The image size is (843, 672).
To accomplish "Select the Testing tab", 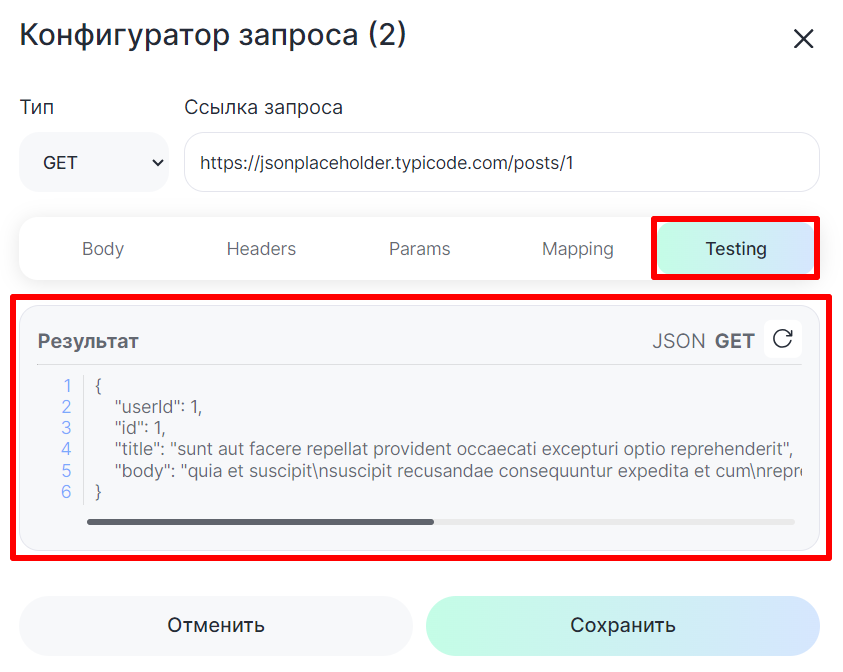I will [735, 249].
